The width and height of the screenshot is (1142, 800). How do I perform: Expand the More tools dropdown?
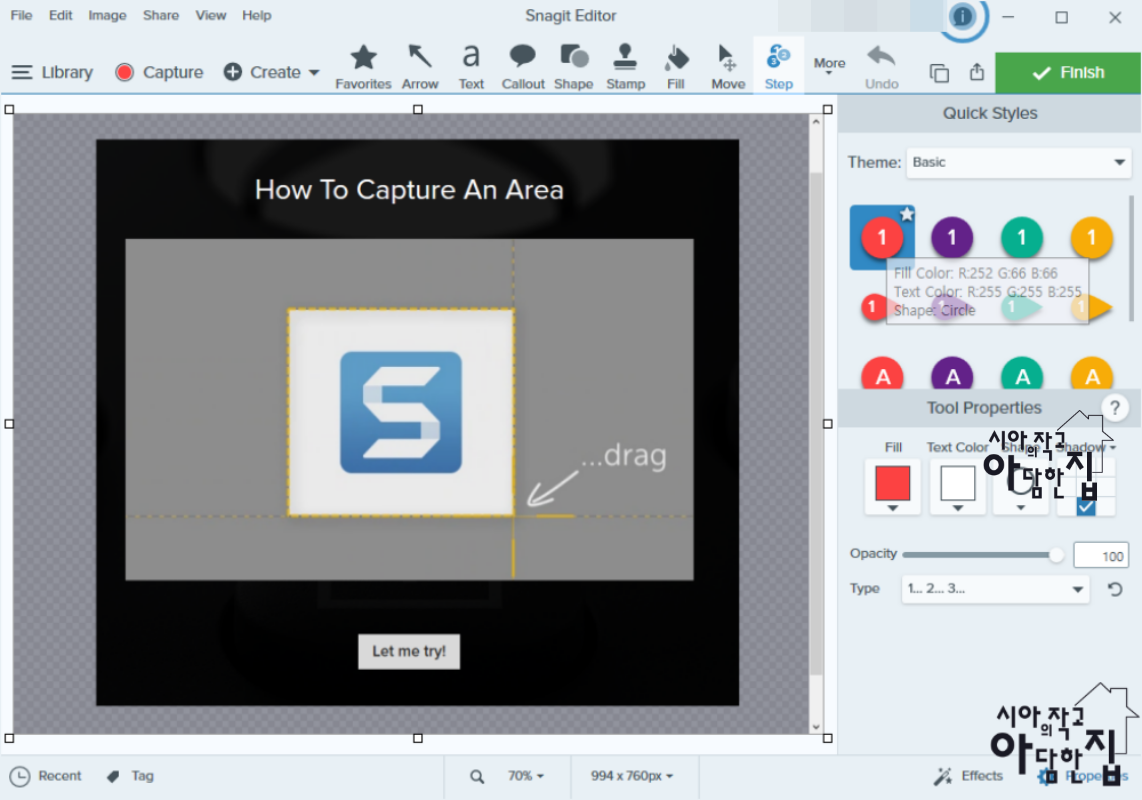coord(829,66)
